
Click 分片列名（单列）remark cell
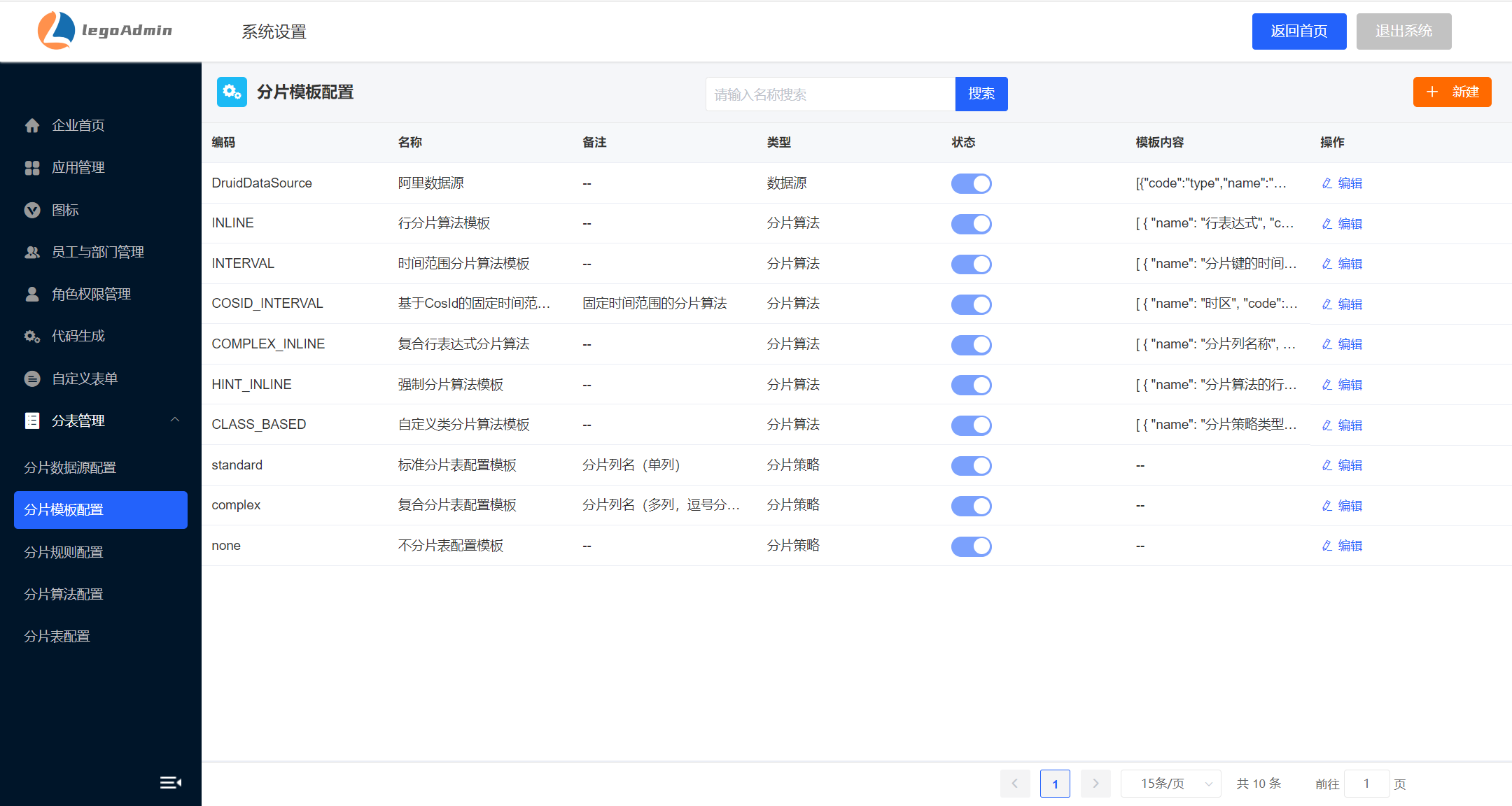point(631,465)
